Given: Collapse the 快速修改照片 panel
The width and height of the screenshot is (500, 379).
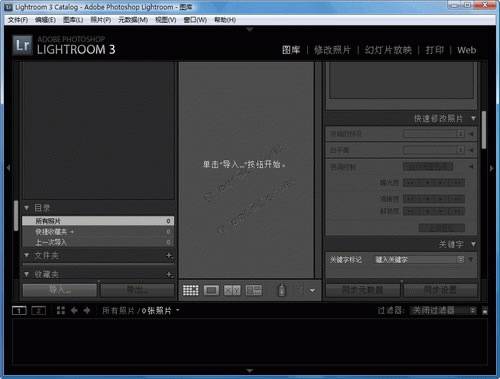Looking at the screenshot, I should click(x=473, y=118).
